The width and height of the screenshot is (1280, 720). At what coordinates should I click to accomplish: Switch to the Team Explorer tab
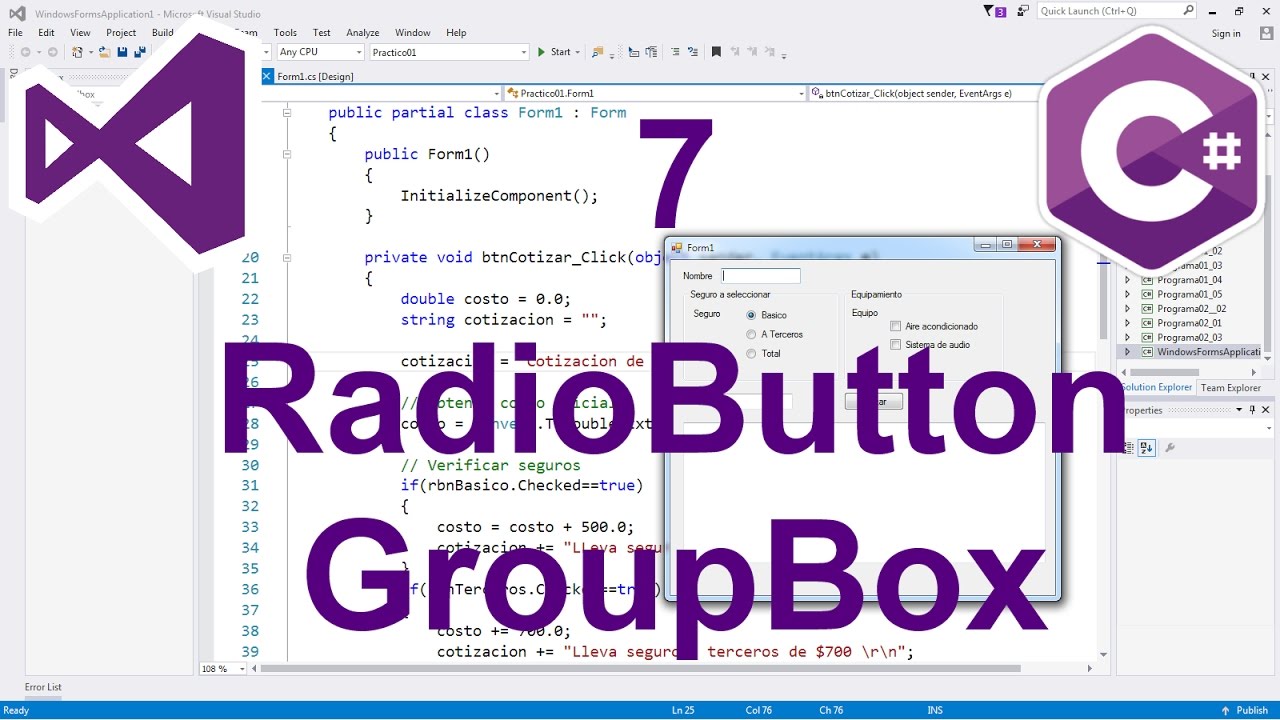[x=1230, y=388]
